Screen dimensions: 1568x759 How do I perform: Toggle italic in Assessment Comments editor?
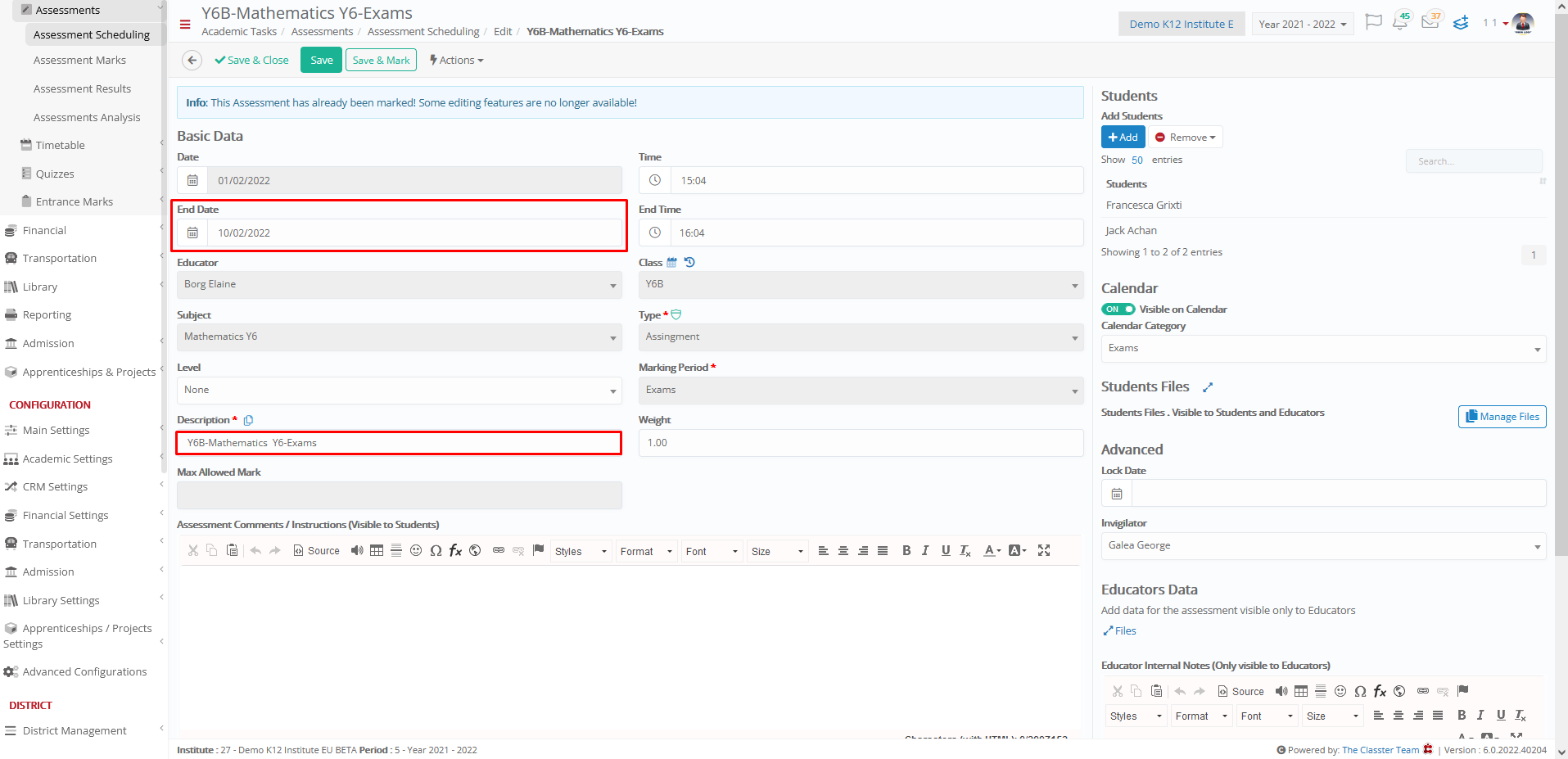click(x=925, y=550)
